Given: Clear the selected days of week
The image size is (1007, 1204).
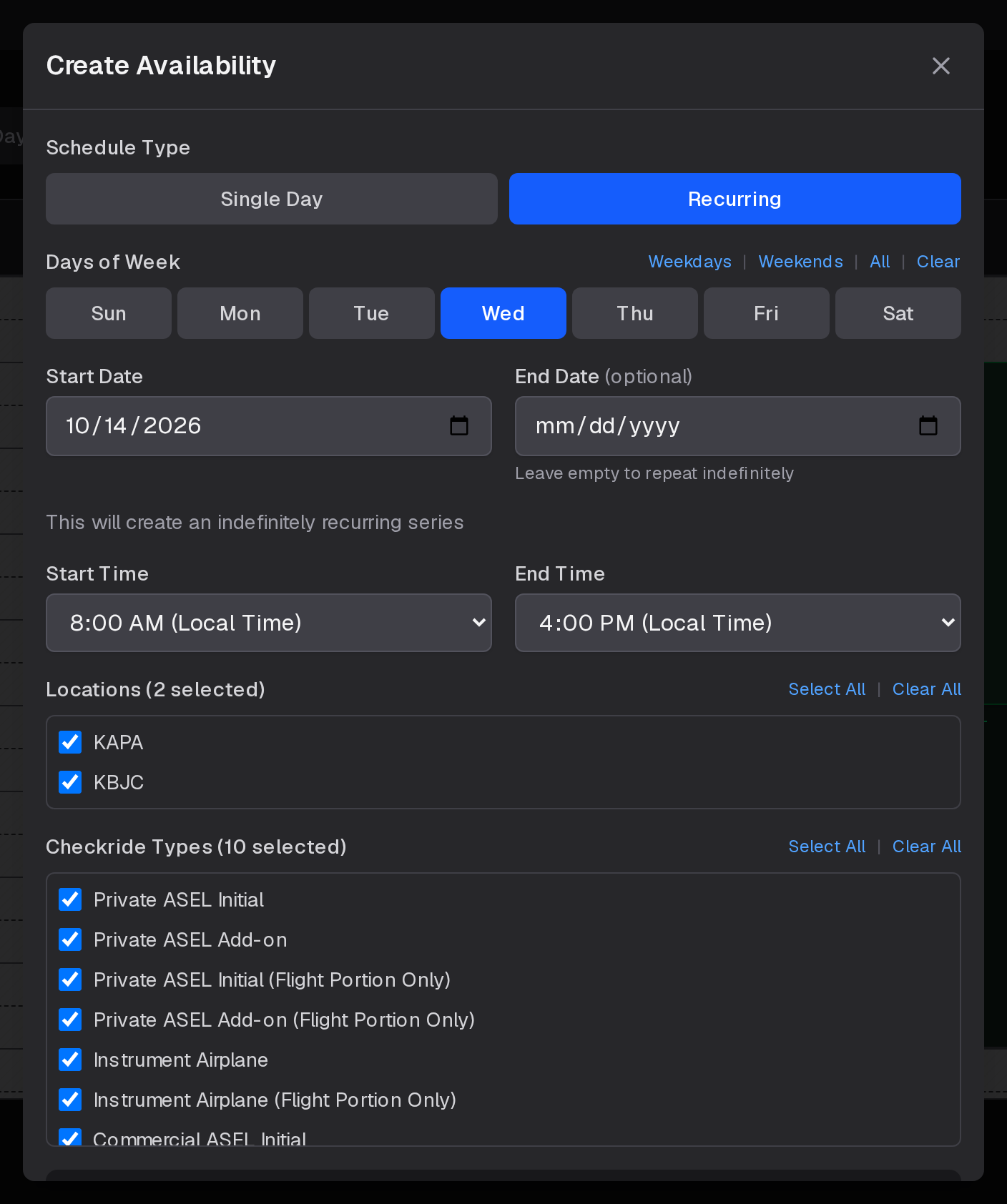Looking at the screenshot, I should click(938, 262).
